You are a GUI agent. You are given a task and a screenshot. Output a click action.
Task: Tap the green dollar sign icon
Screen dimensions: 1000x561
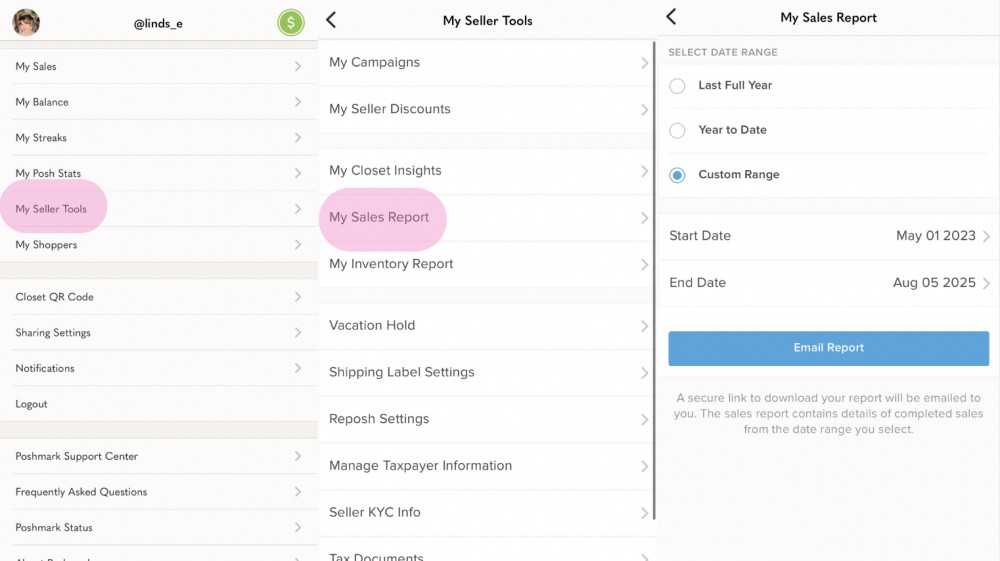(x=291, y=23)
